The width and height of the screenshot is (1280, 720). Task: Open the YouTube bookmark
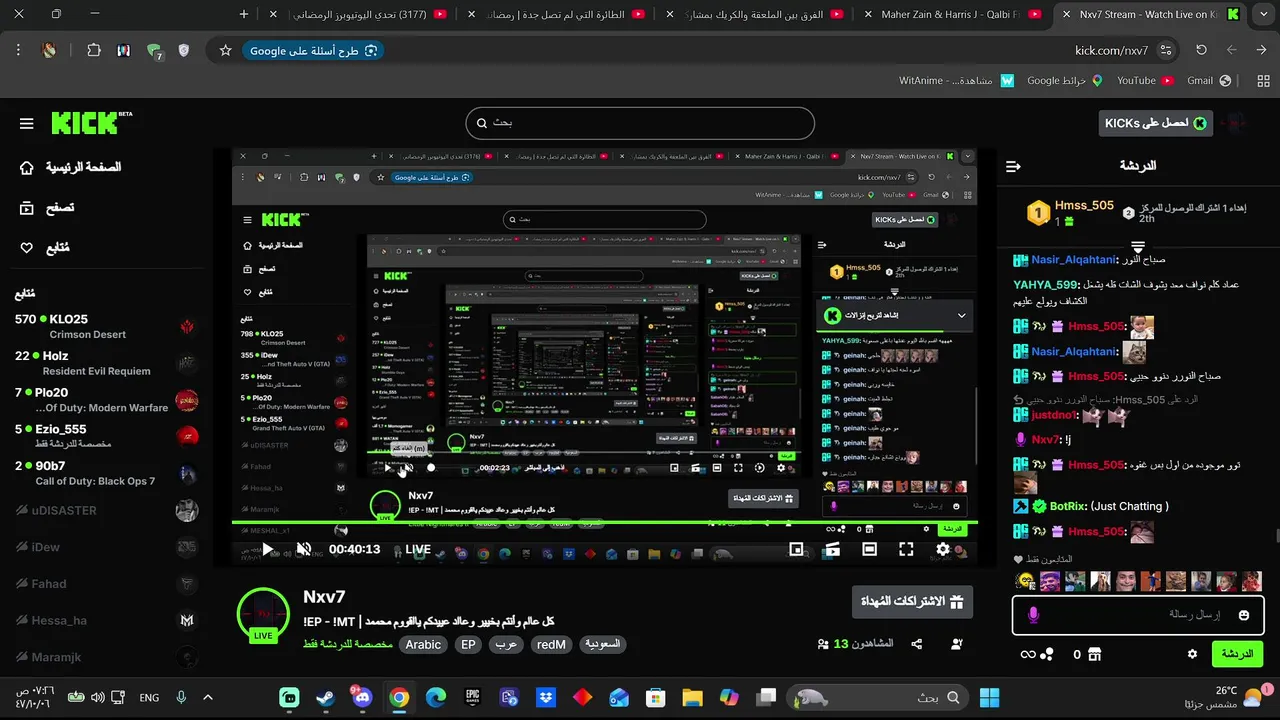(x=1145, y=80)
